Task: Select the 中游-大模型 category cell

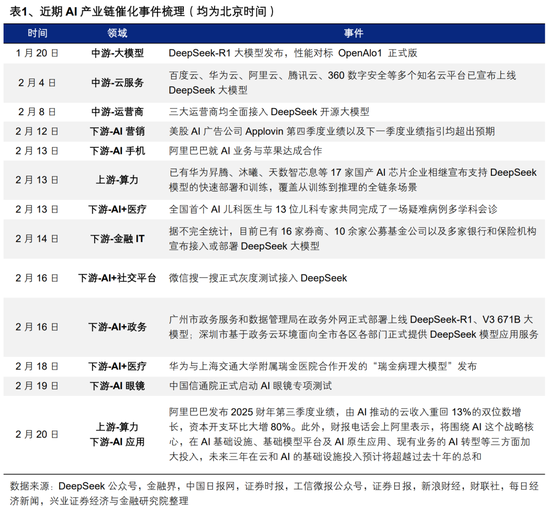Action: 118,53
